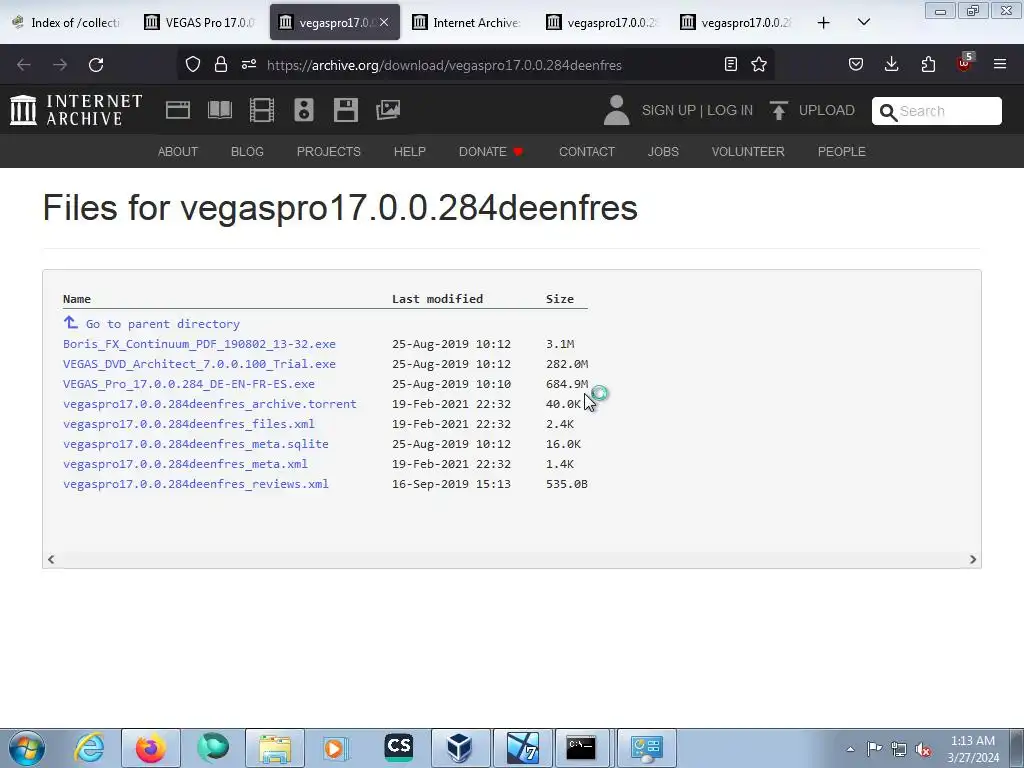Click the user avatar icon

[616, 110]
